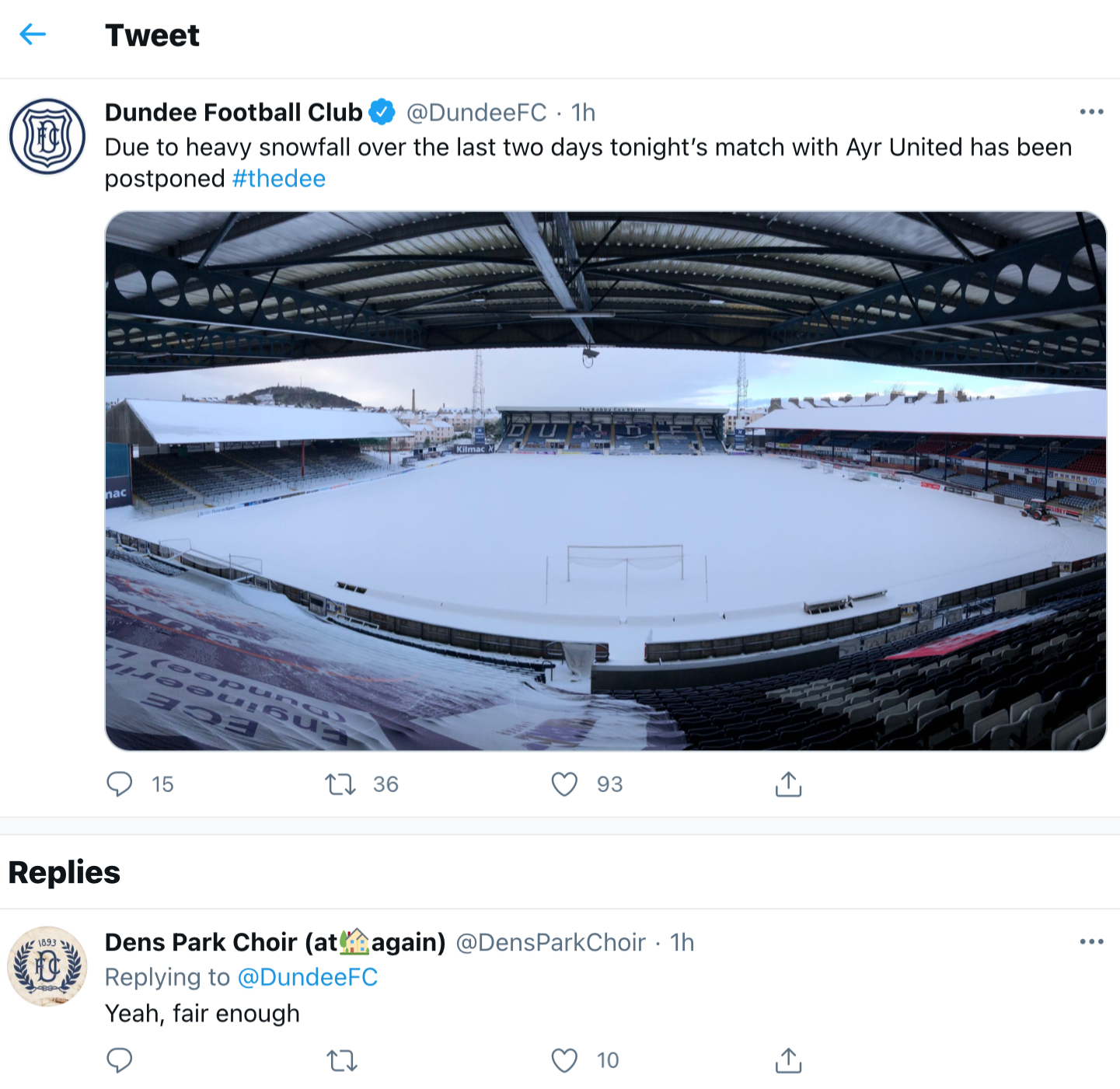
Task: Open the #thedee hashtag link
Action: coord(279,179)
